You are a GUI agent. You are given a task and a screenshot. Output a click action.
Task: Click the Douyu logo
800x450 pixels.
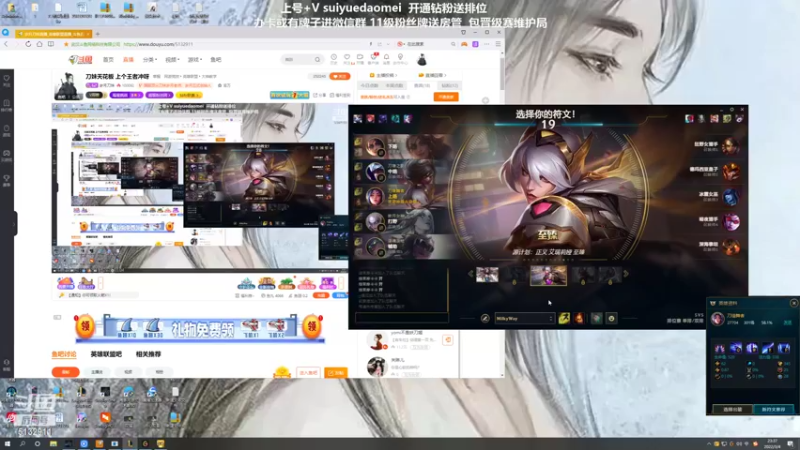(81, 60)
